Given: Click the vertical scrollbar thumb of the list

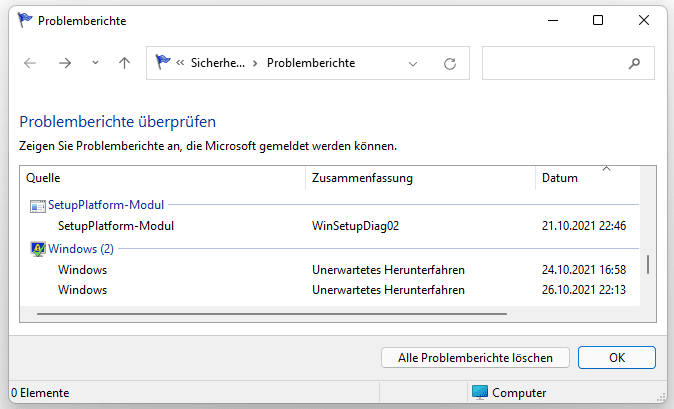Looking at the screenshot, I should pos(648,264).
